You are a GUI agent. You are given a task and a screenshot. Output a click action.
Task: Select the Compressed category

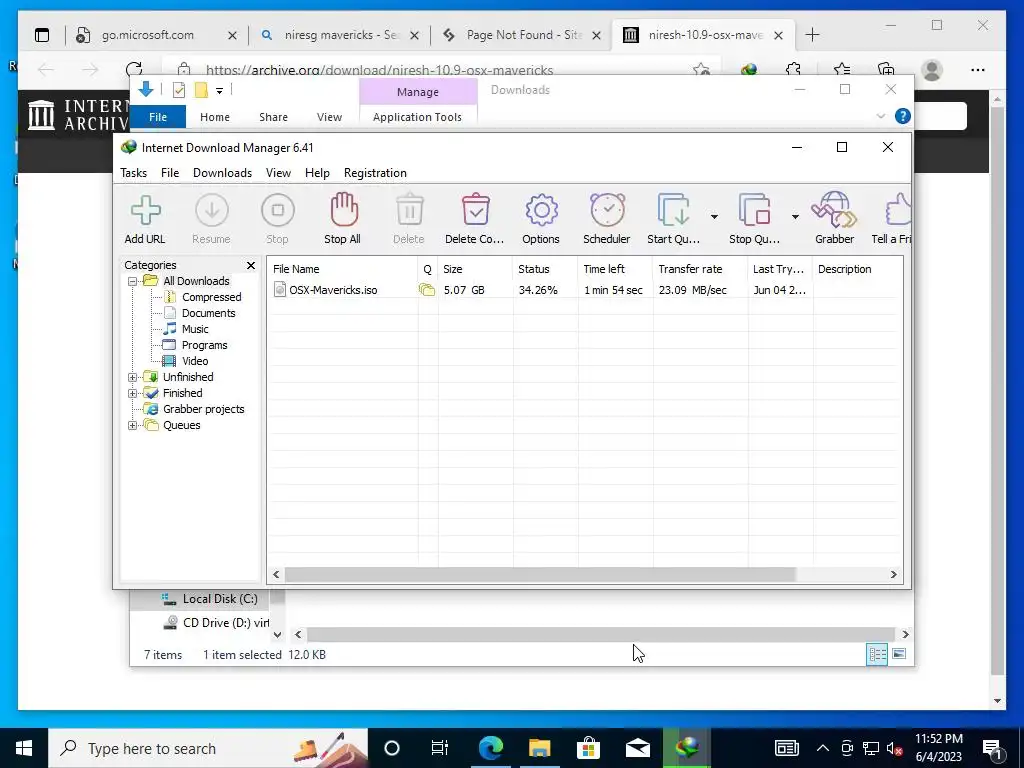point(211,297)
